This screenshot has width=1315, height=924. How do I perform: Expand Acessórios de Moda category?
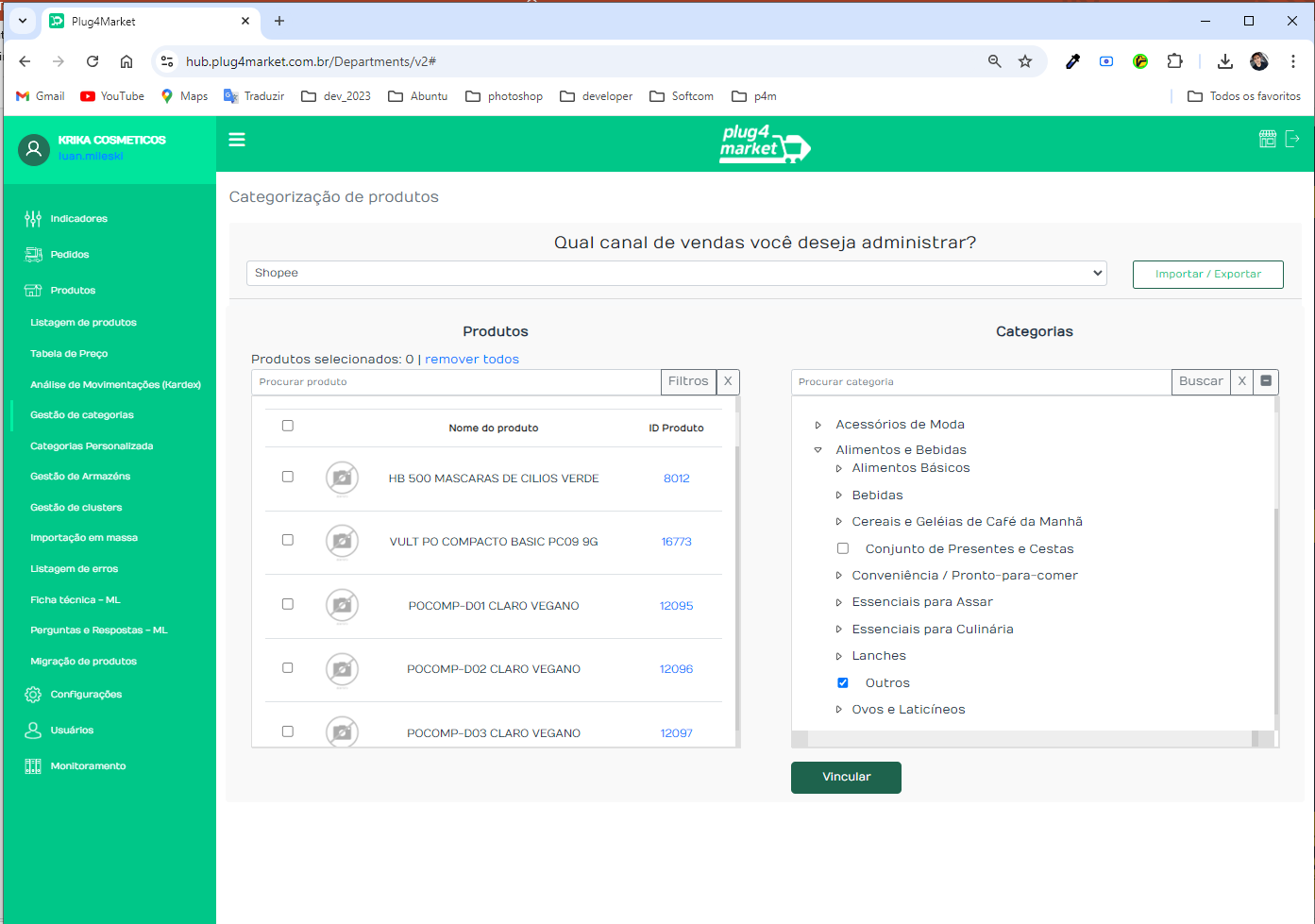(x=818, y=425)
